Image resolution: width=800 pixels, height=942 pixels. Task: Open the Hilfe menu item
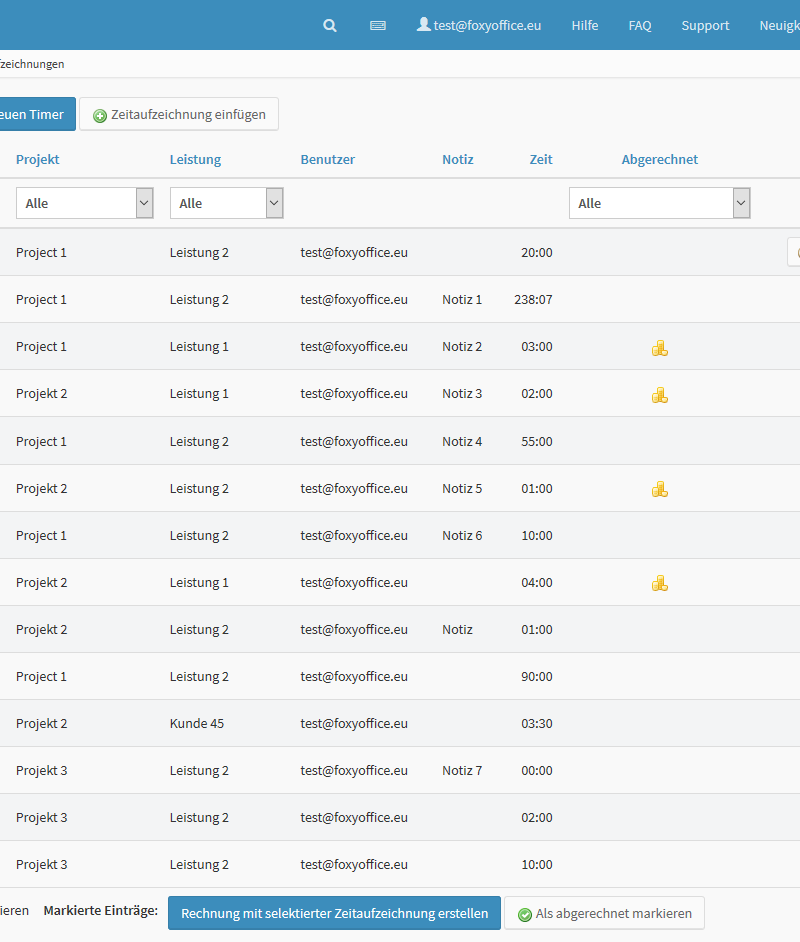(585, 26)
